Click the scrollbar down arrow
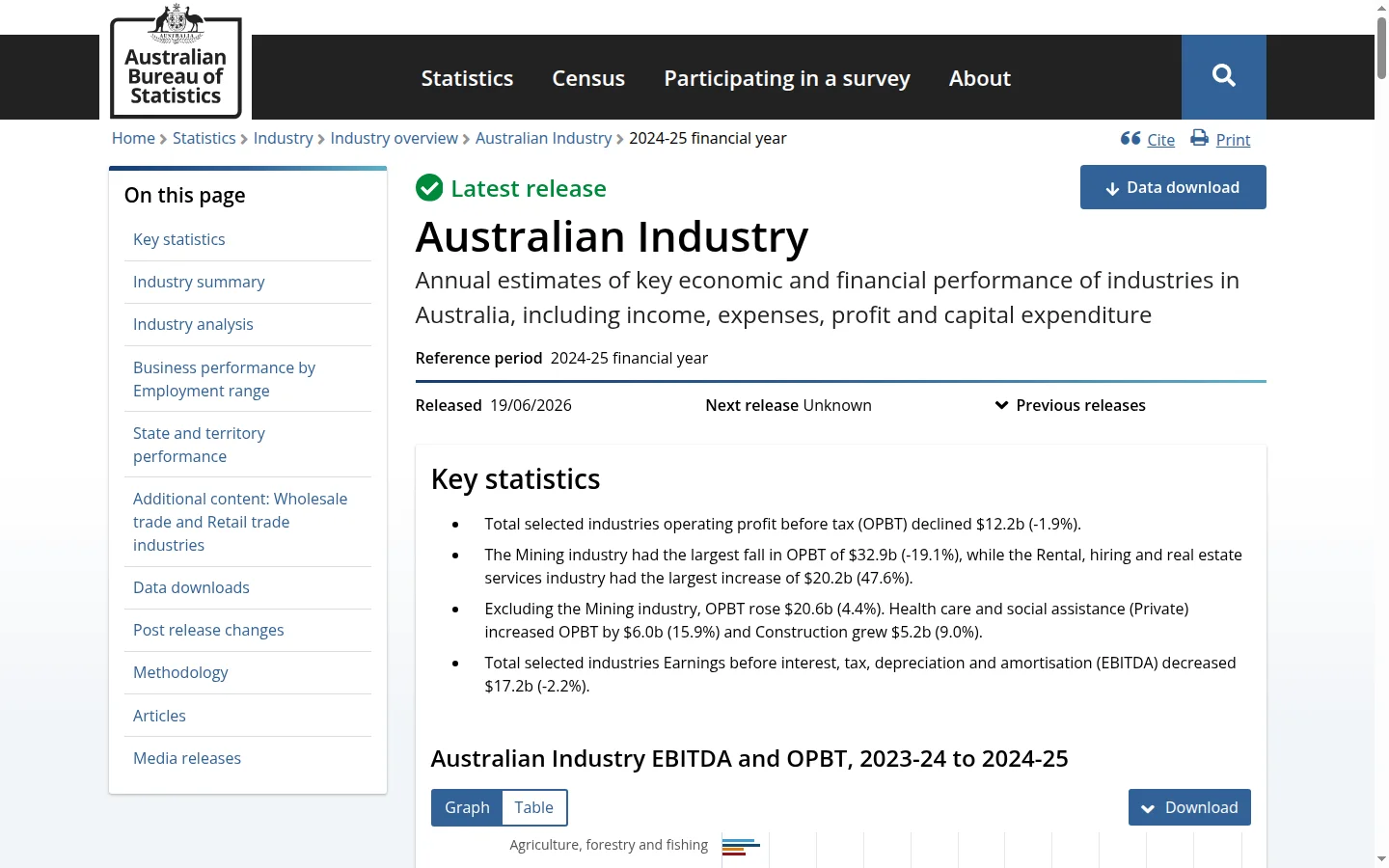This screenshot has height=868, width=1389. click(1381, 858)
